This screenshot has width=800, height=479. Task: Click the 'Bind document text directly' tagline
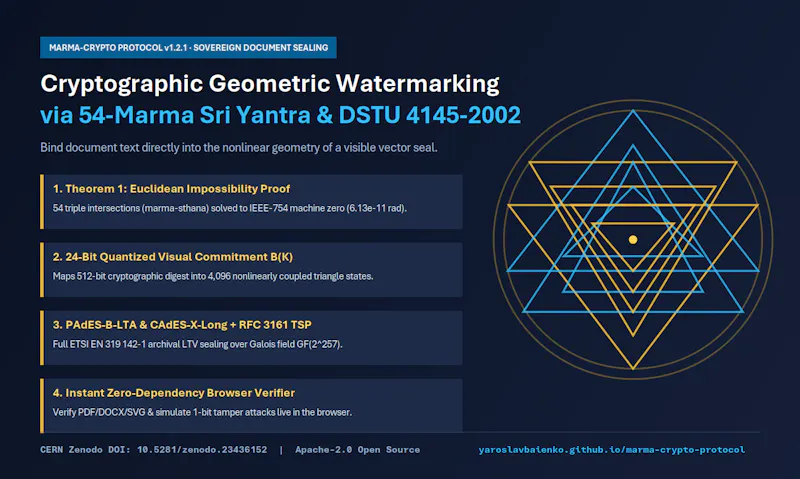[239, 148]
